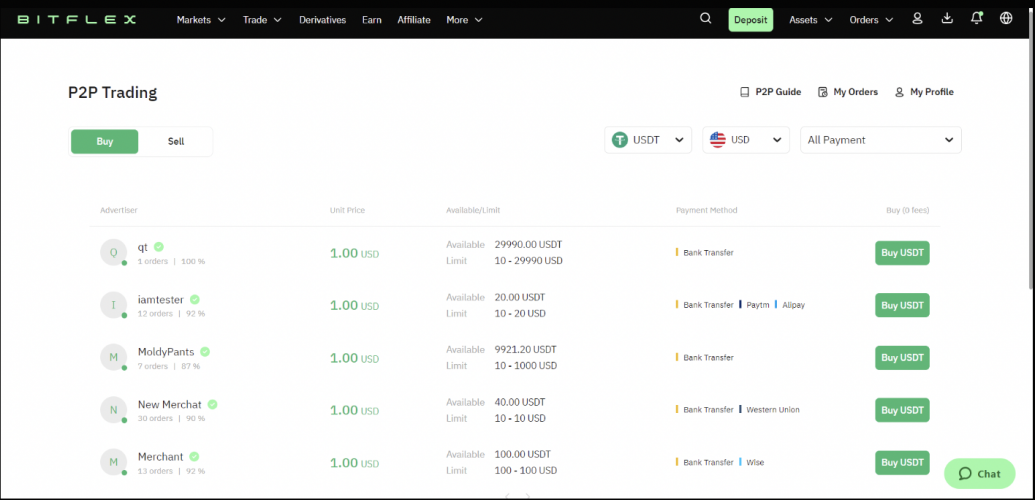Expand the More menu

click(x=464, y=20)
